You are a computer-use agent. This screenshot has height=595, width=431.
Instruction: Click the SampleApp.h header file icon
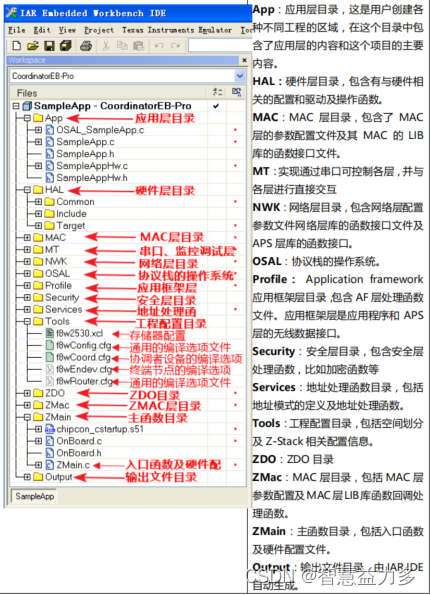click(x=49, y=154)
